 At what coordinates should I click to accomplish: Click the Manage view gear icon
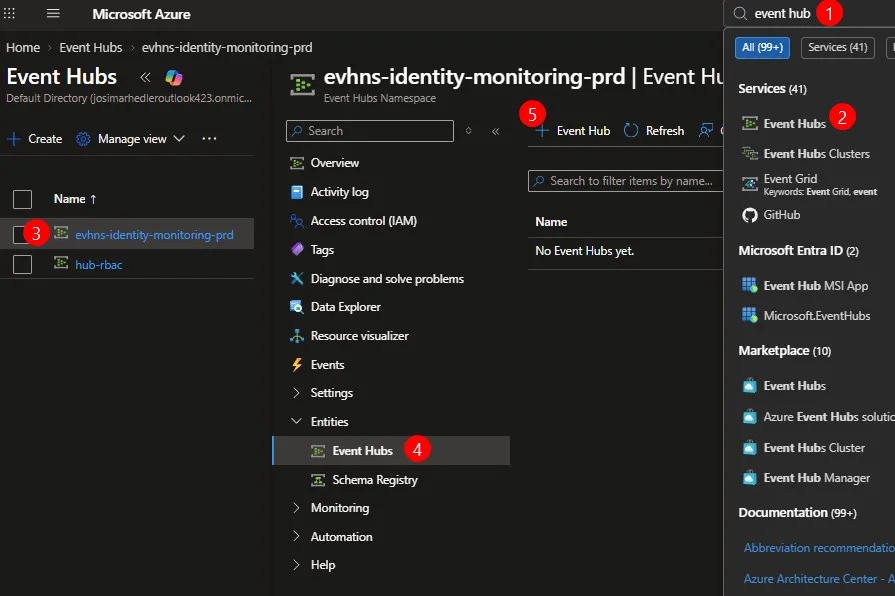click(x=83, y=139)
